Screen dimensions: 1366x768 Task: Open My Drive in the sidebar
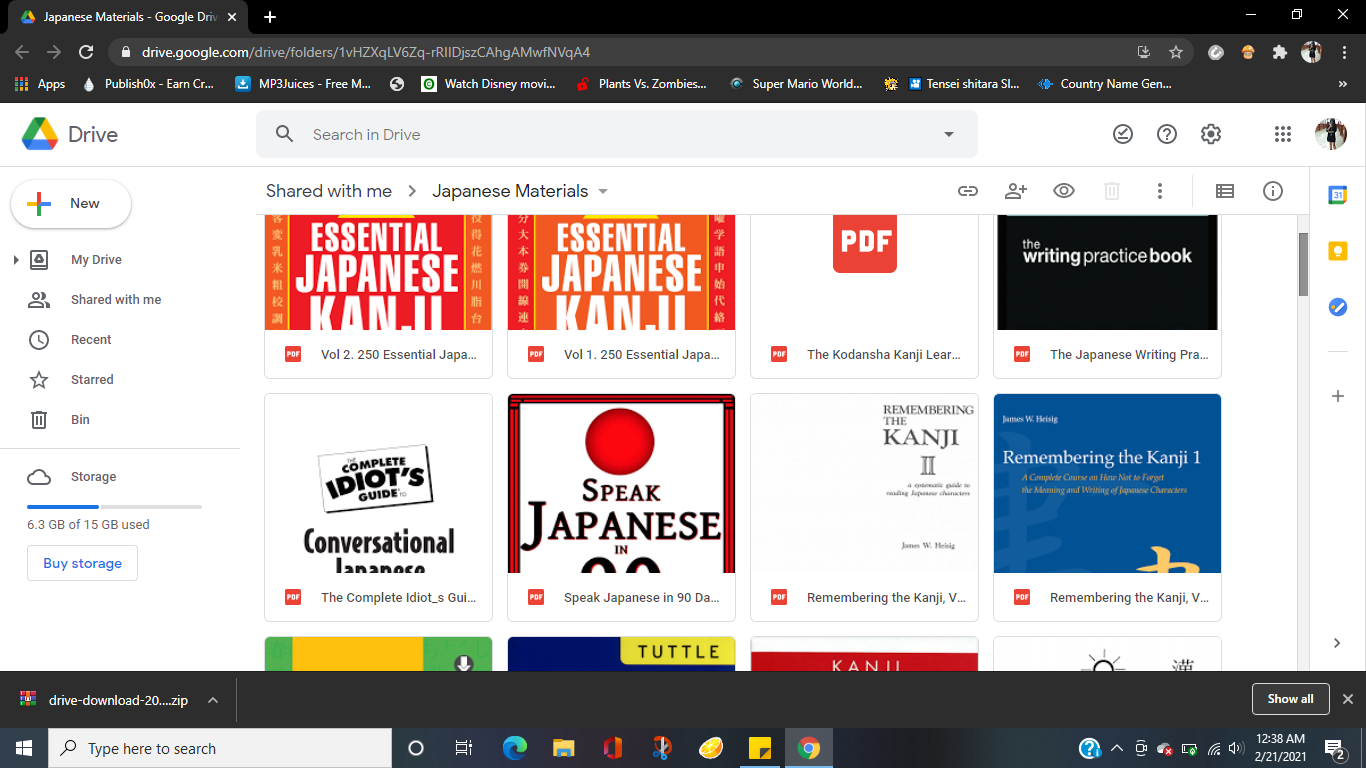point(96,260)
